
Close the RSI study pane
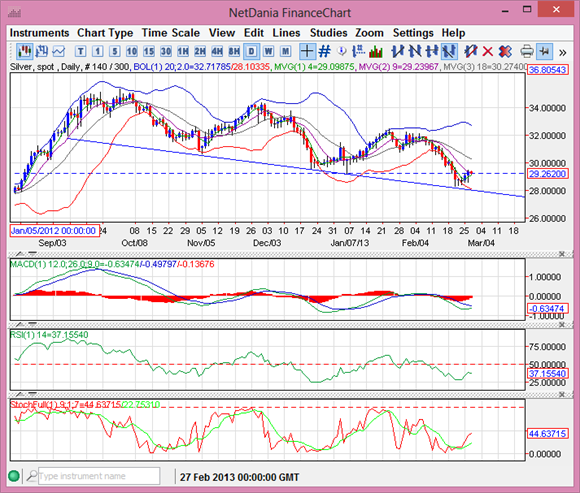562,324
